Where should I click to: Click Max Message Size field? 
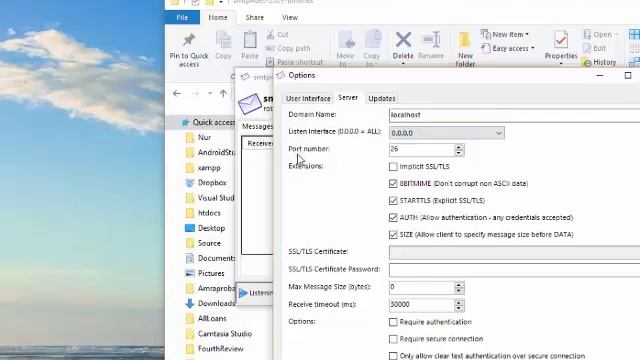pos(422,287)
